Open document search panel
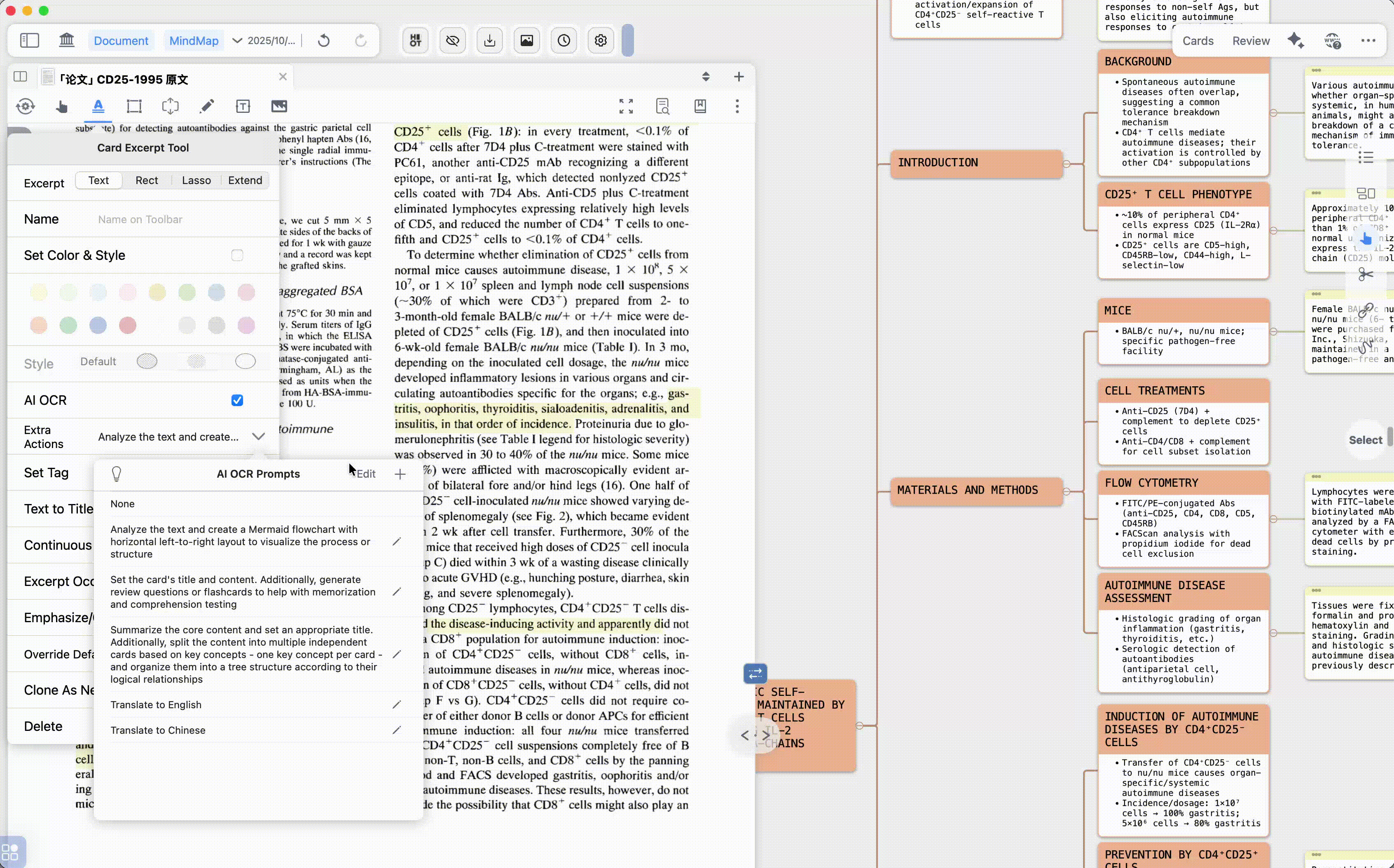The image size is (1394, 868). pos(662,106)
